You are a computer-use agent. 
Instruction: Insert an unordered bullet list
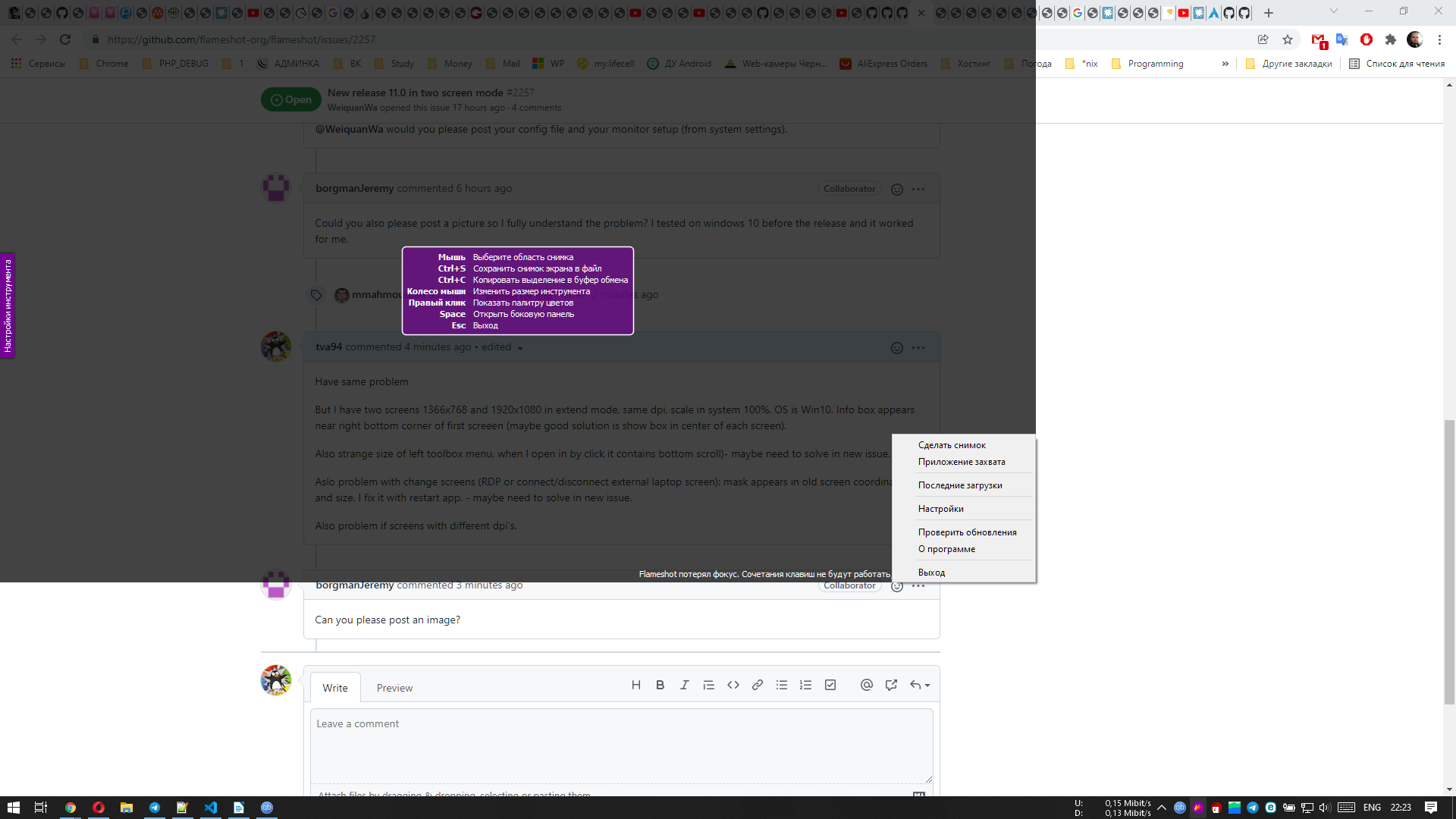tap(781, 685)
